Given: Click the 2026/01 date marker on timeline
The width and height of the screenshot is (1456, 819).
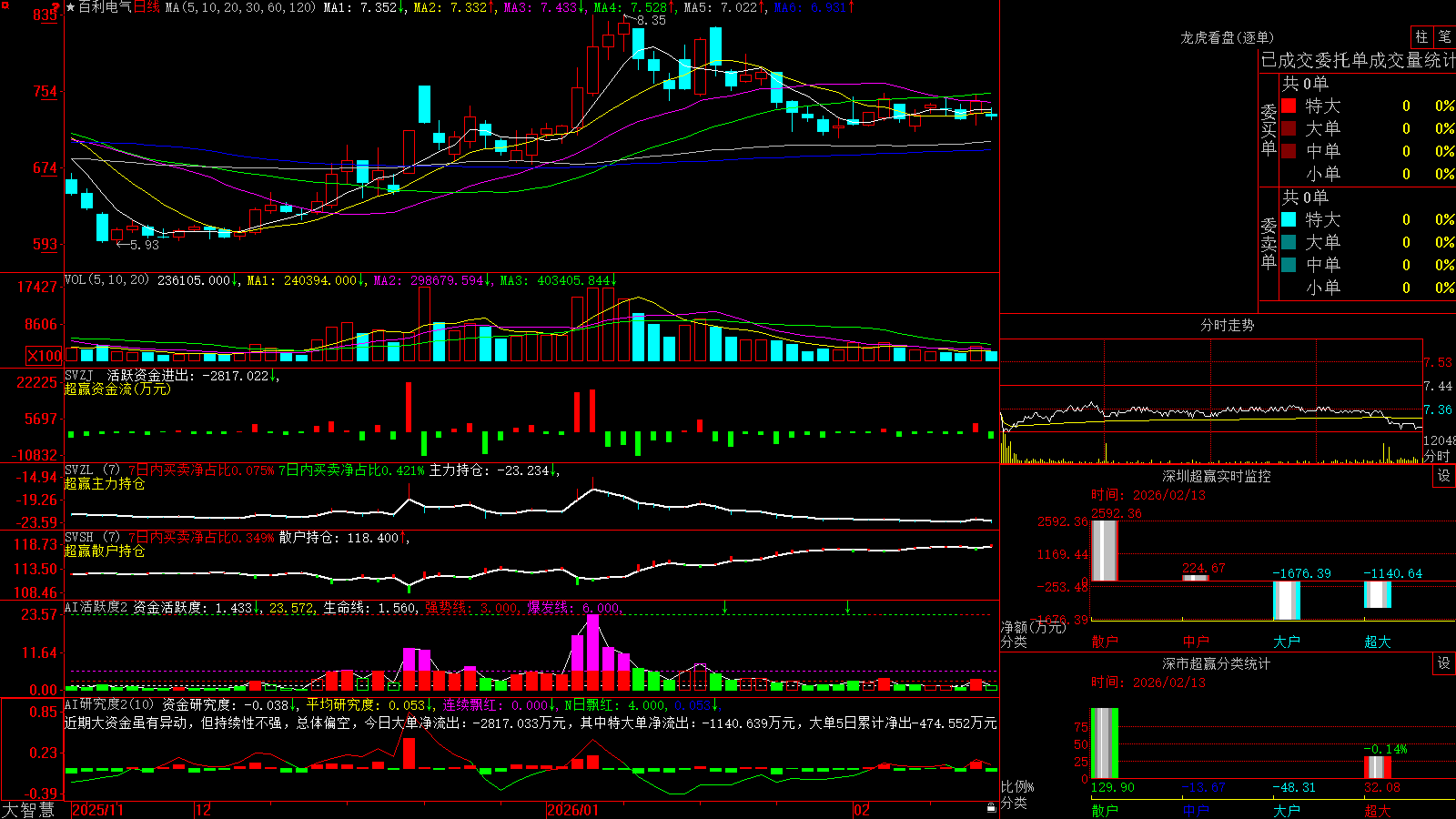Looking at the screenshot, I should pyautogui.click(x=573, y=810).
